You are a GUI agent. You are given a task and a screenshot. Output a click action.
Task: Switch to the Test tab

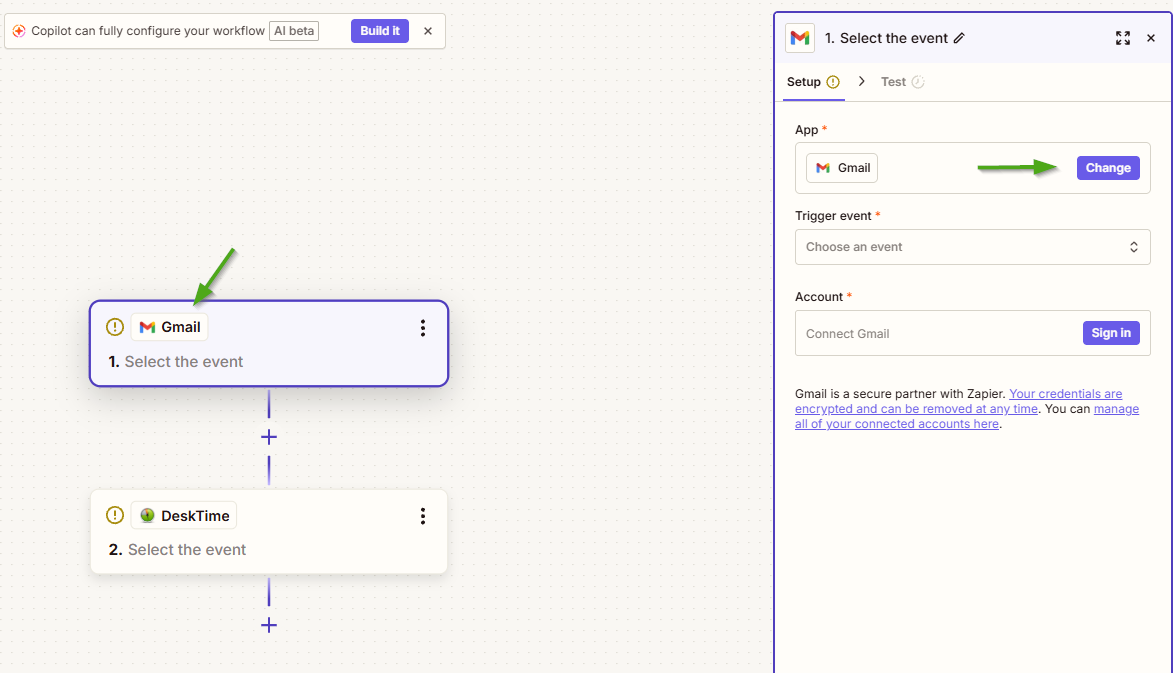click(x=893, y=82)
